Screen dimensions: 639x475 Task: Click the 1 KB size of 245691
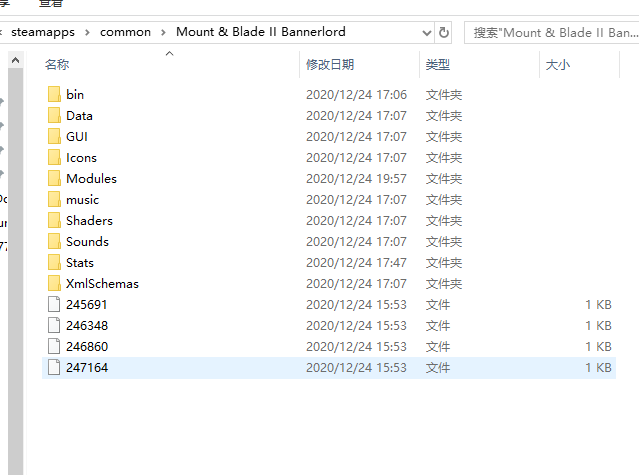pyautogui.click(x=598, y=305)
